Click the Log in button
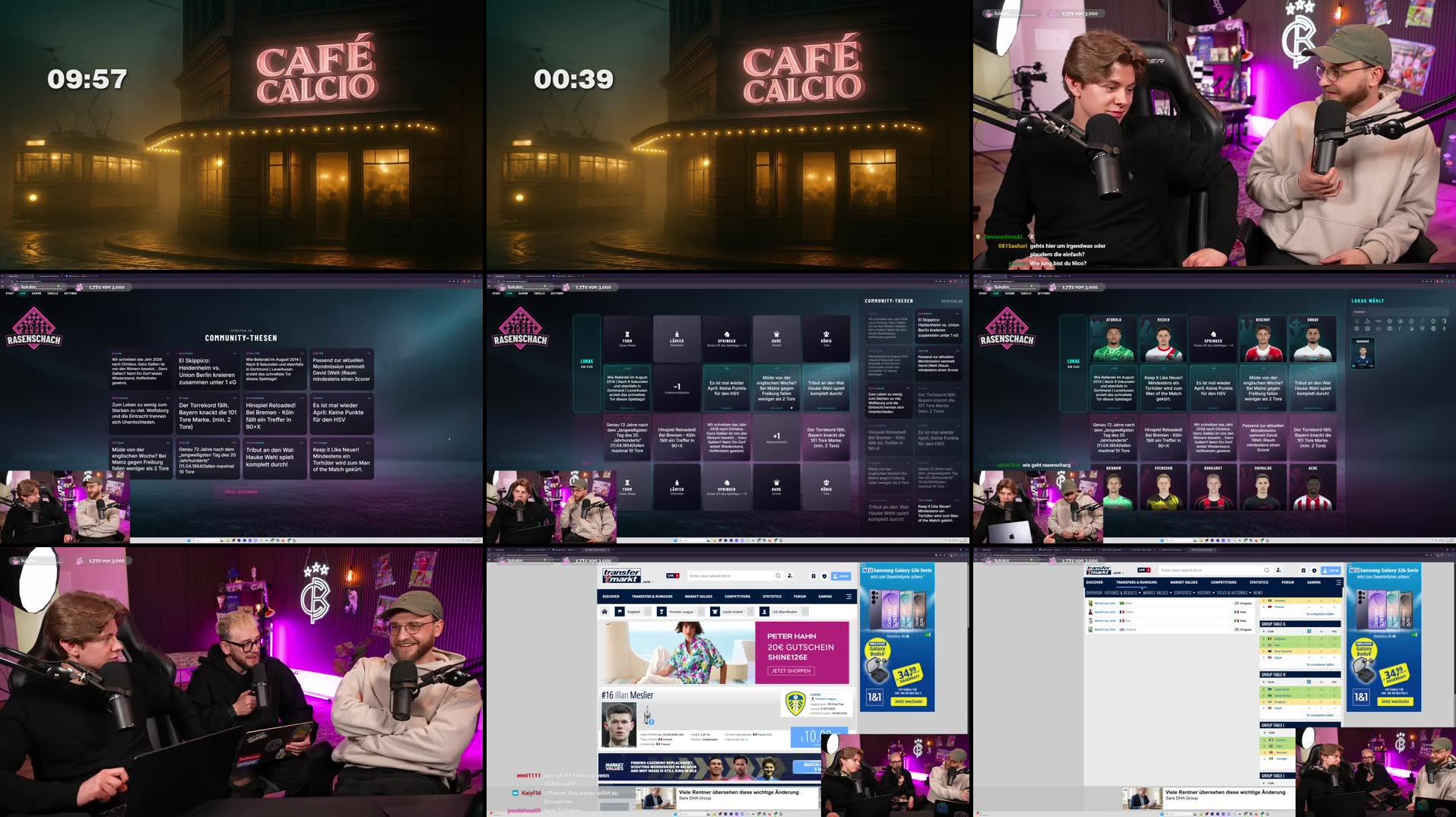 click(x=840, y=575)
